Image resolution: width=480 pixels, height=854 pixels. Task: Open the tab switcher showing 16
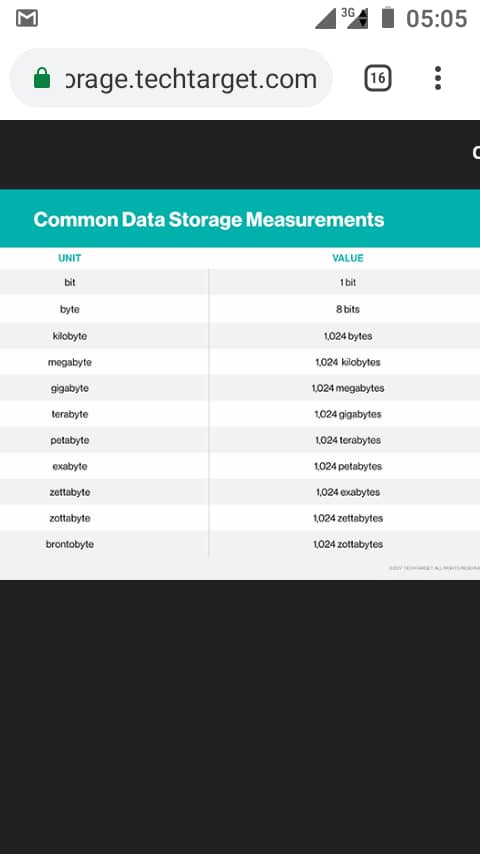click(x=378, y=78)
